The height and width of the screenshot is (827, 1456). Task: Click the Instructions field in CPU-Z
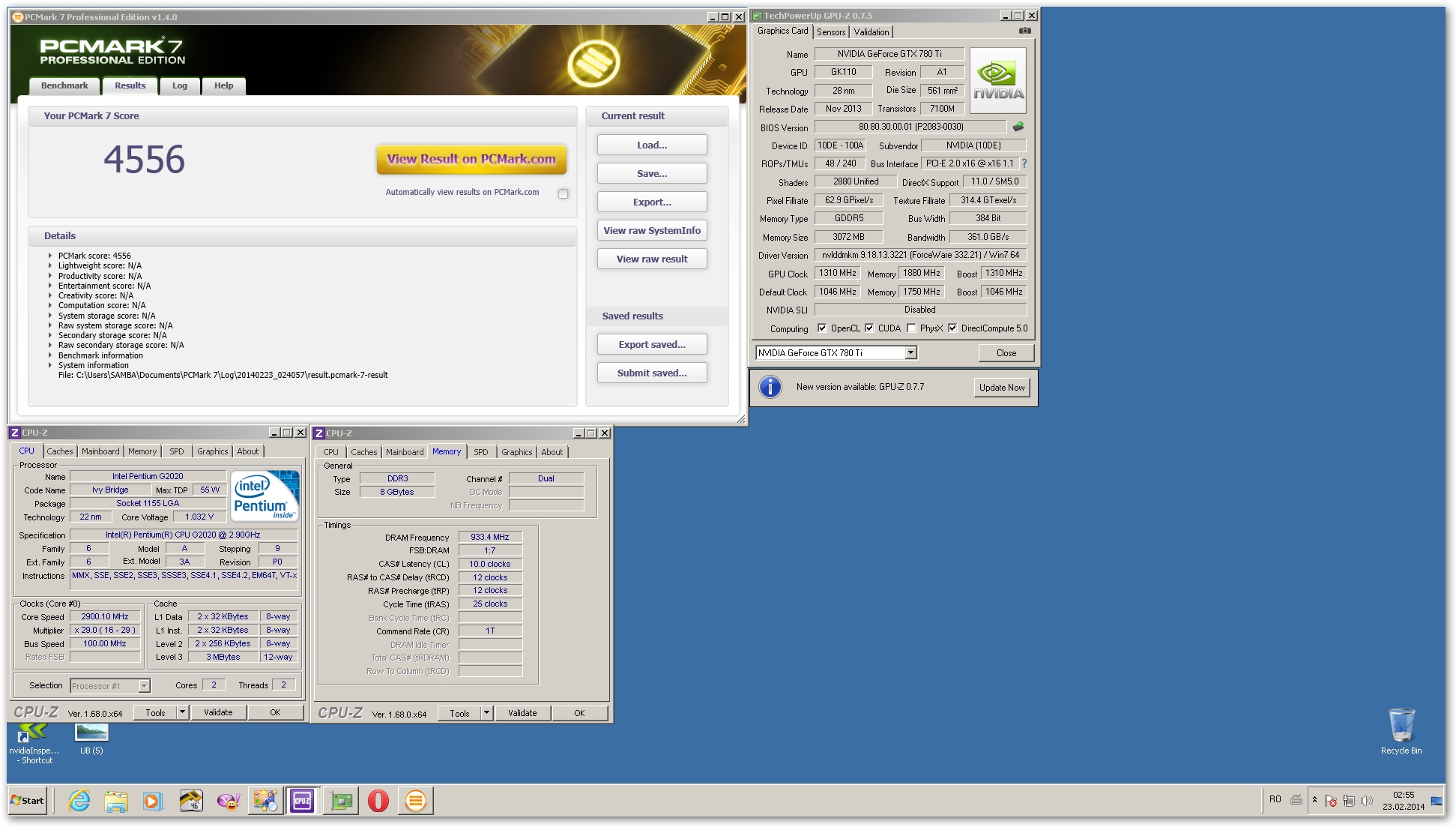pos(184,580)
